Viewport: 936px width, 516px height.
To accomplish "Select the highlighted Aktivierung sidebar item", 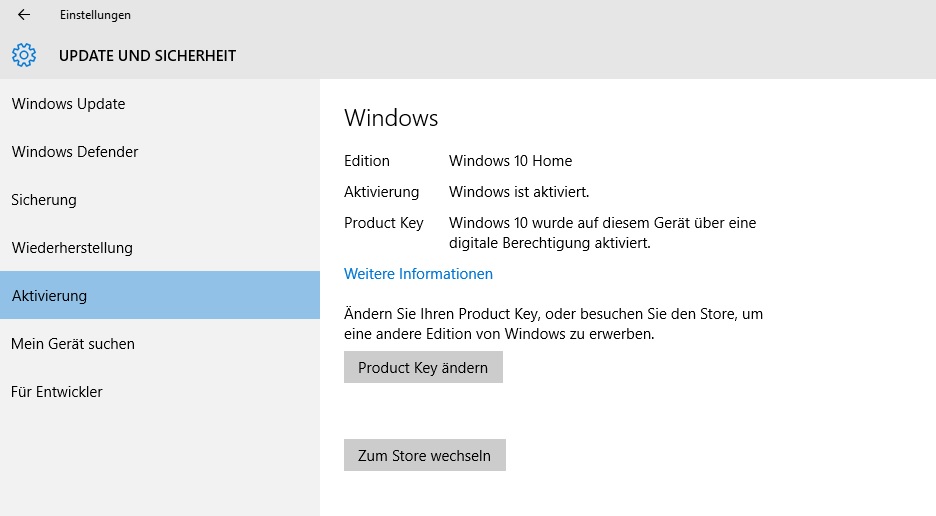I will pyautogui.click(x=50, y=296).
